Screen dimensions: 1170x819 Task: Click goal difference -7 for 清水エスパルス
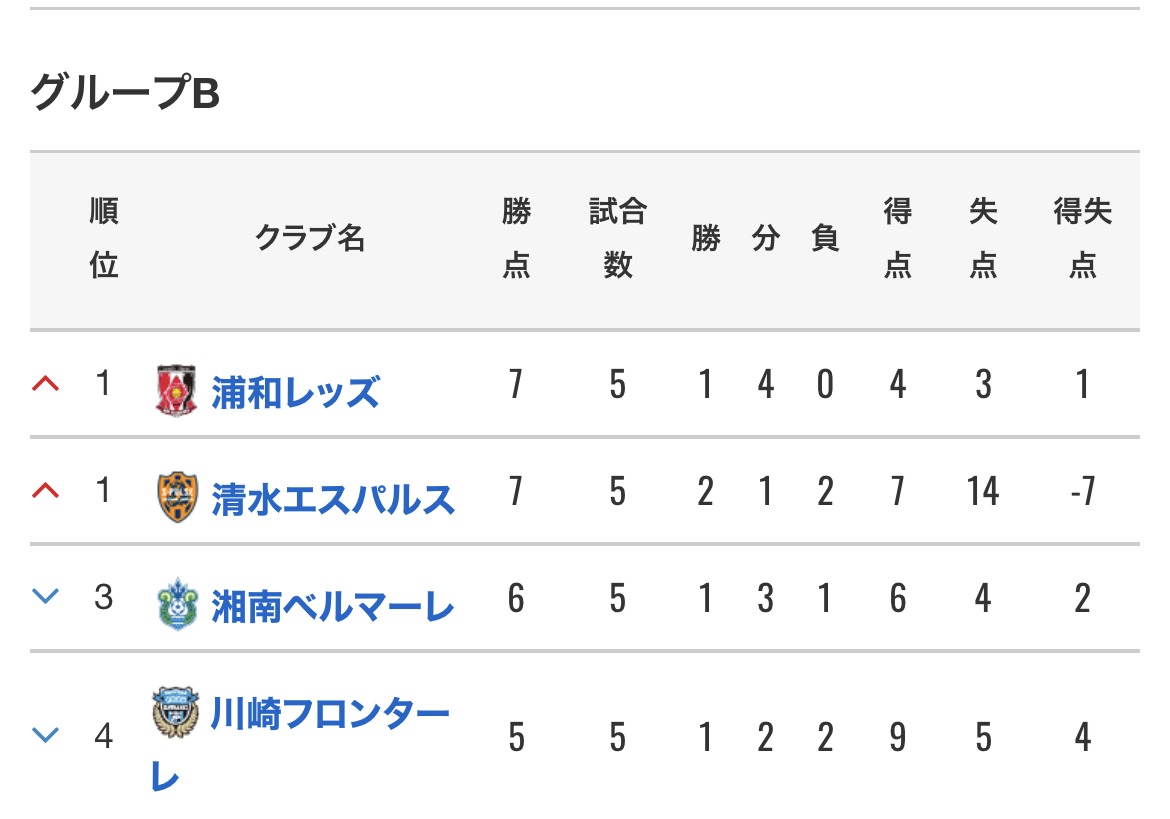pos(1083,491)
